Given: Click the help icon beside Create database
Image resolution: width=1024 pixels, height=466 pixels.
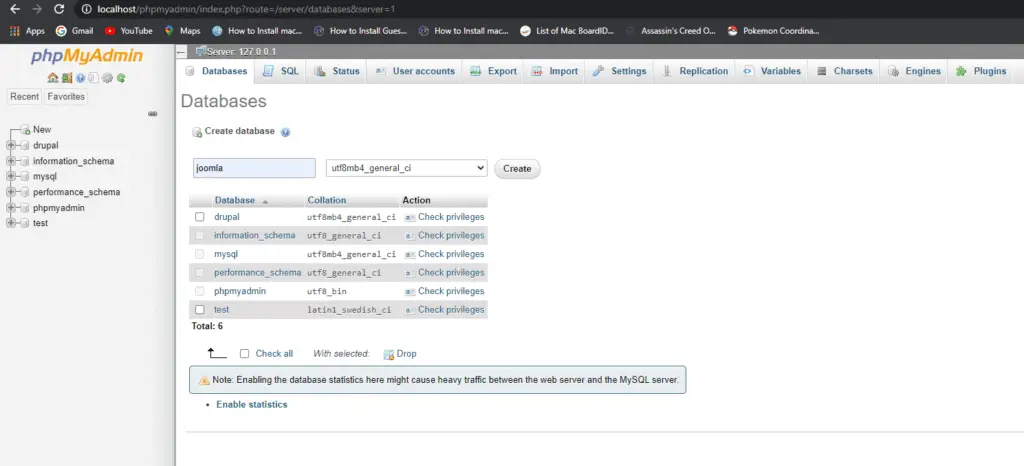Looking at the screenshot, I should click(285, 132).
